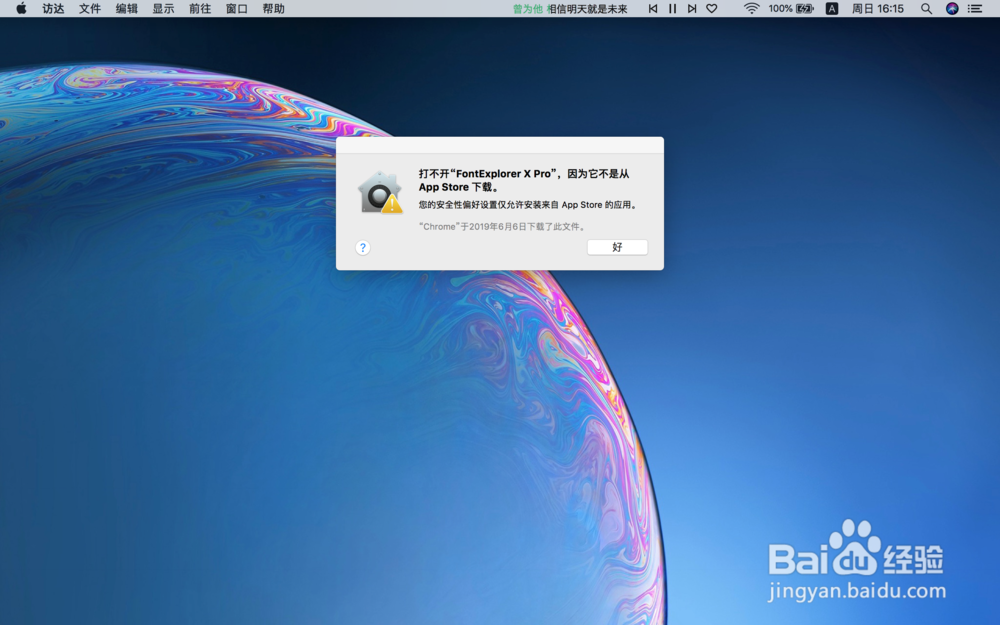Click the Chrome download date line
The height and width of the screenshot is (625, 1000).
pyautogui.click(x=503, y=226)
